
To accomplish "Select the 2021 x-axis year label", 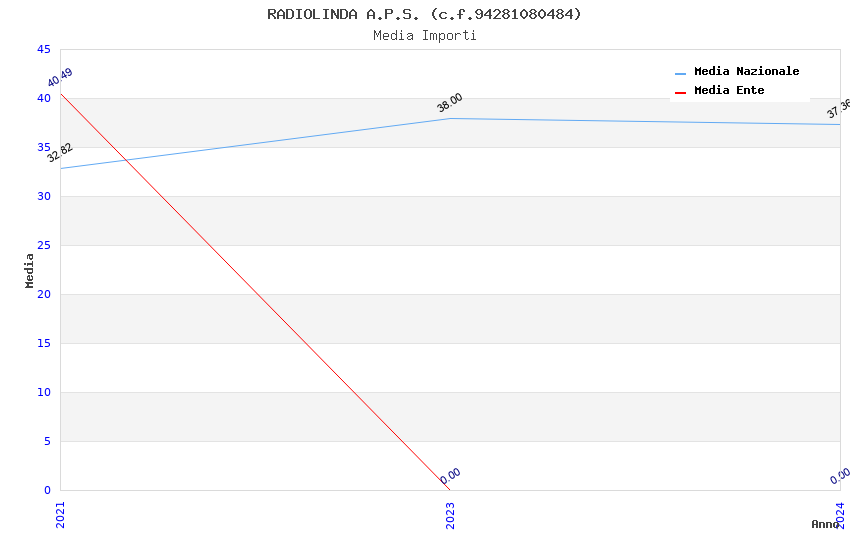I will (x=60, y=514).
